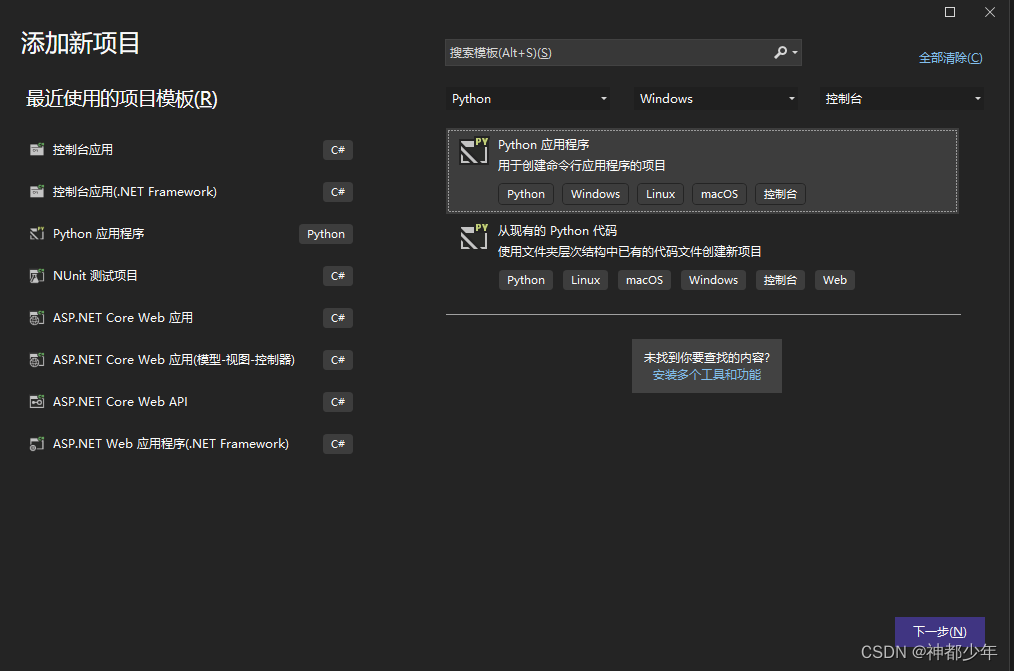Click the Python tag under Python 应用程序 result
This screenshot has height=671, width=1014.
pos(526,194)
